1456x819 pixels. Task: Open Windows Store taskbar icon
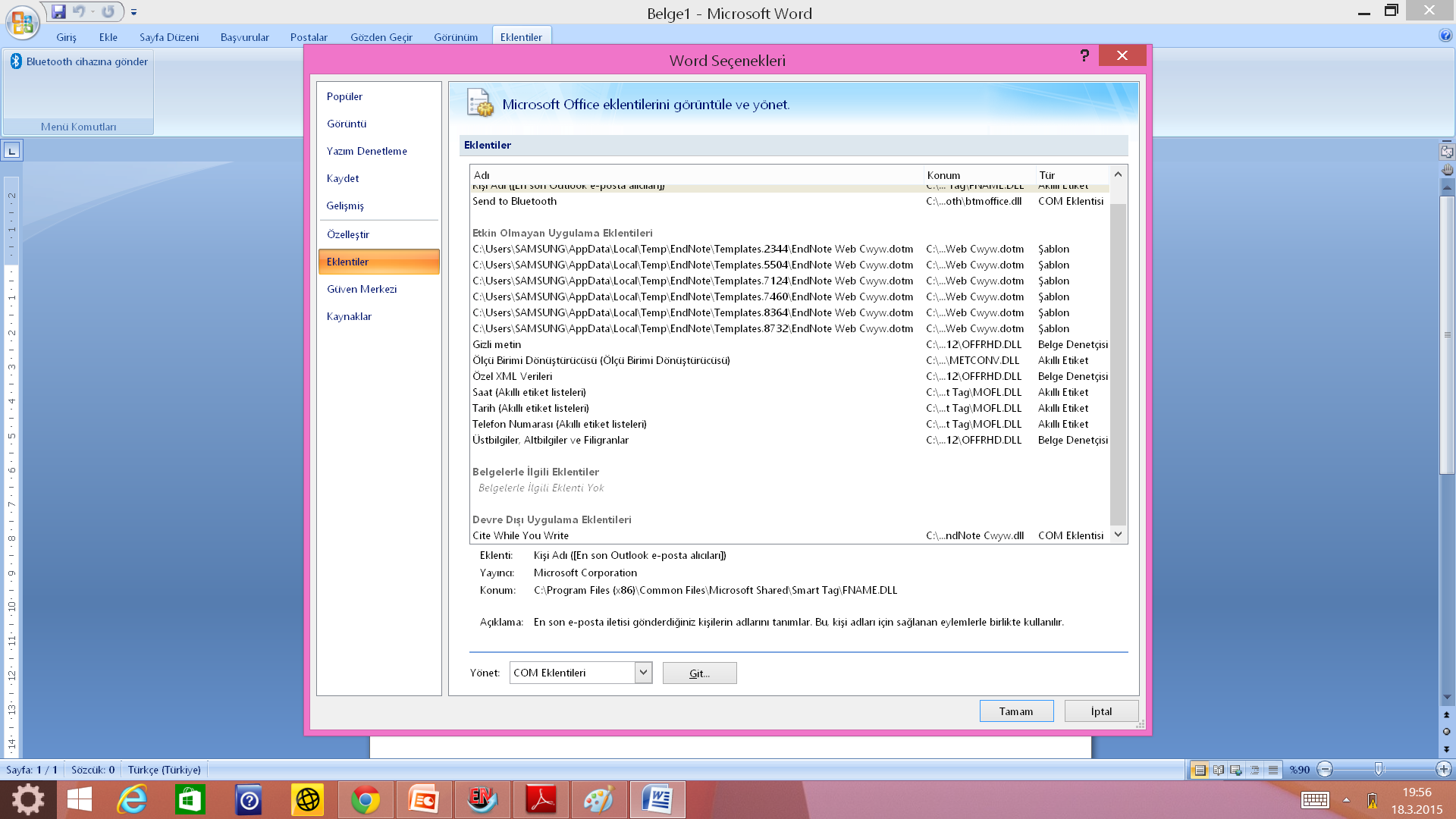click(190, 800)
